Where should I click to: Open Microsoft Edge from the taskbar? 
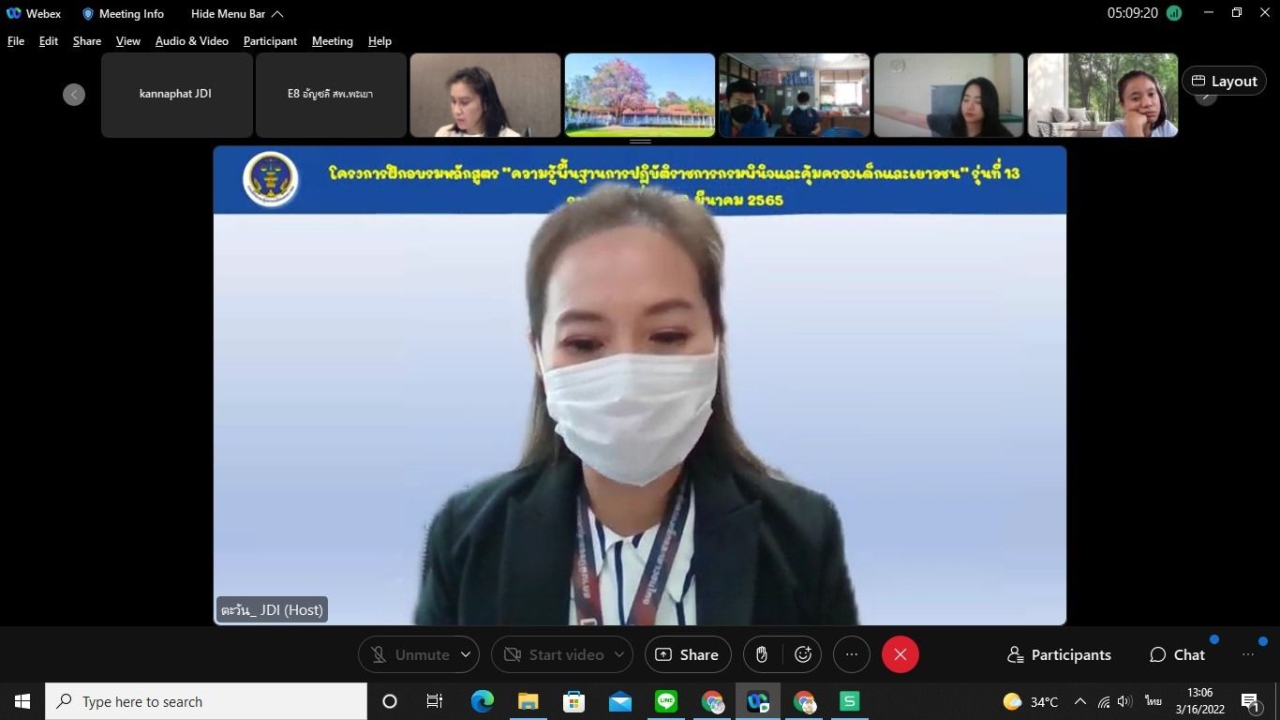[482, 702]
